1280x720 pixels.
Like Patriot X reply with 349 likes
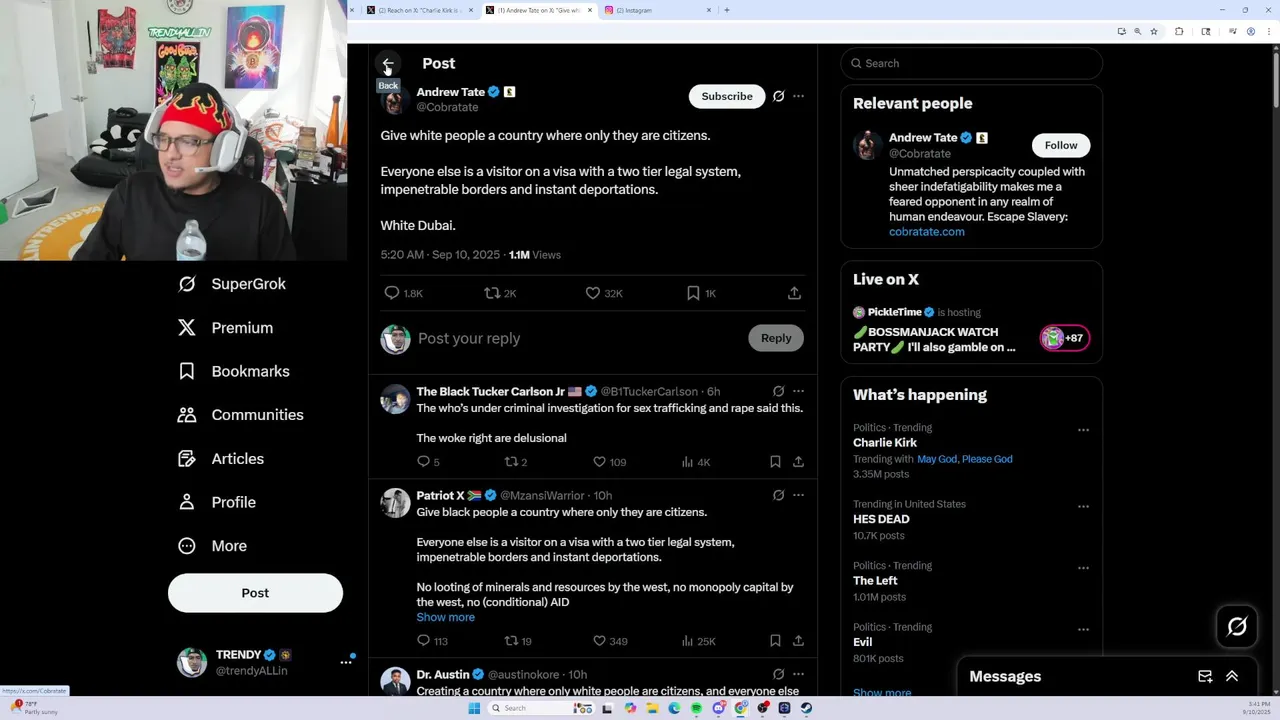point(610,641)
